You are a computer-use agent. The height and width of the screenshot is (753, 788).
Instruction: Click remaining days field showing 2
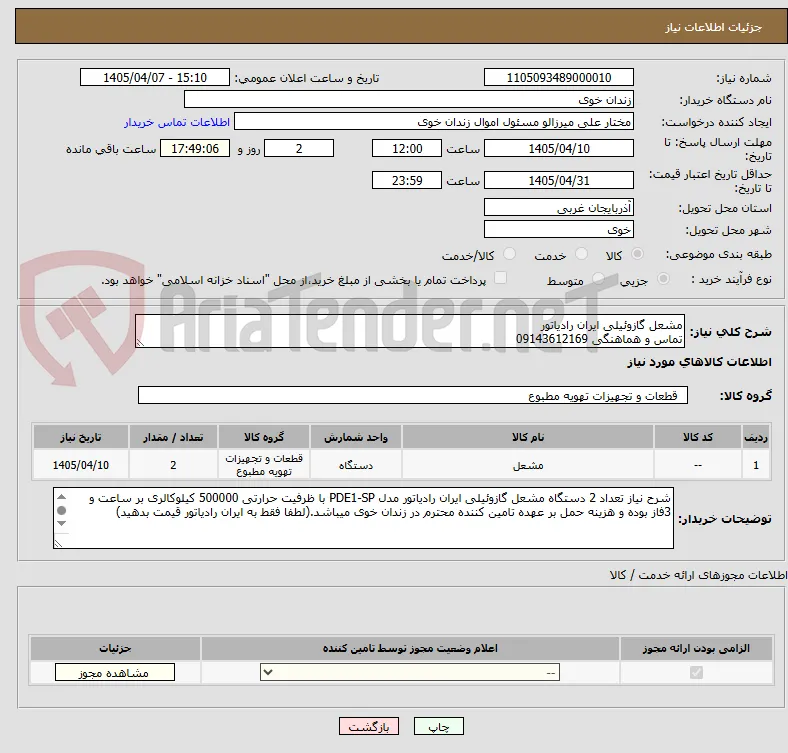(x=299, y=149)
